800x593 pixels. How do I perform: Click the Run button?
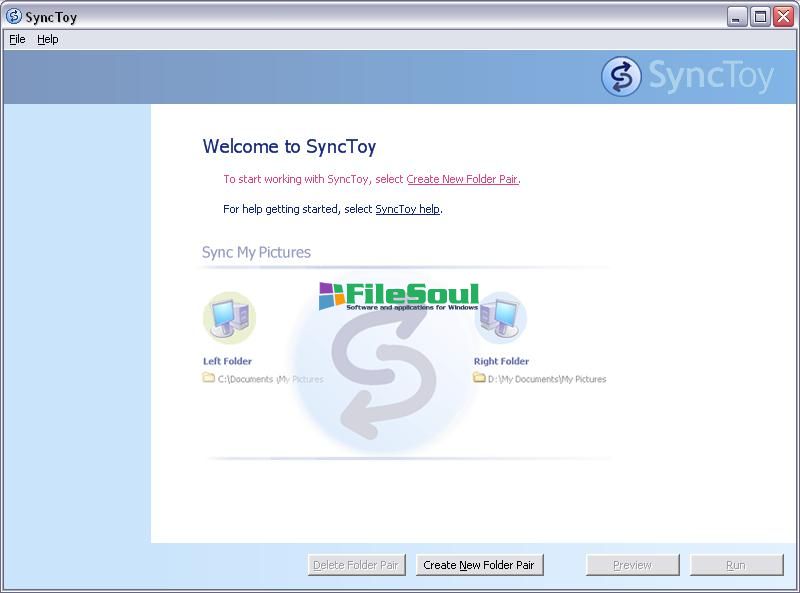736,565
